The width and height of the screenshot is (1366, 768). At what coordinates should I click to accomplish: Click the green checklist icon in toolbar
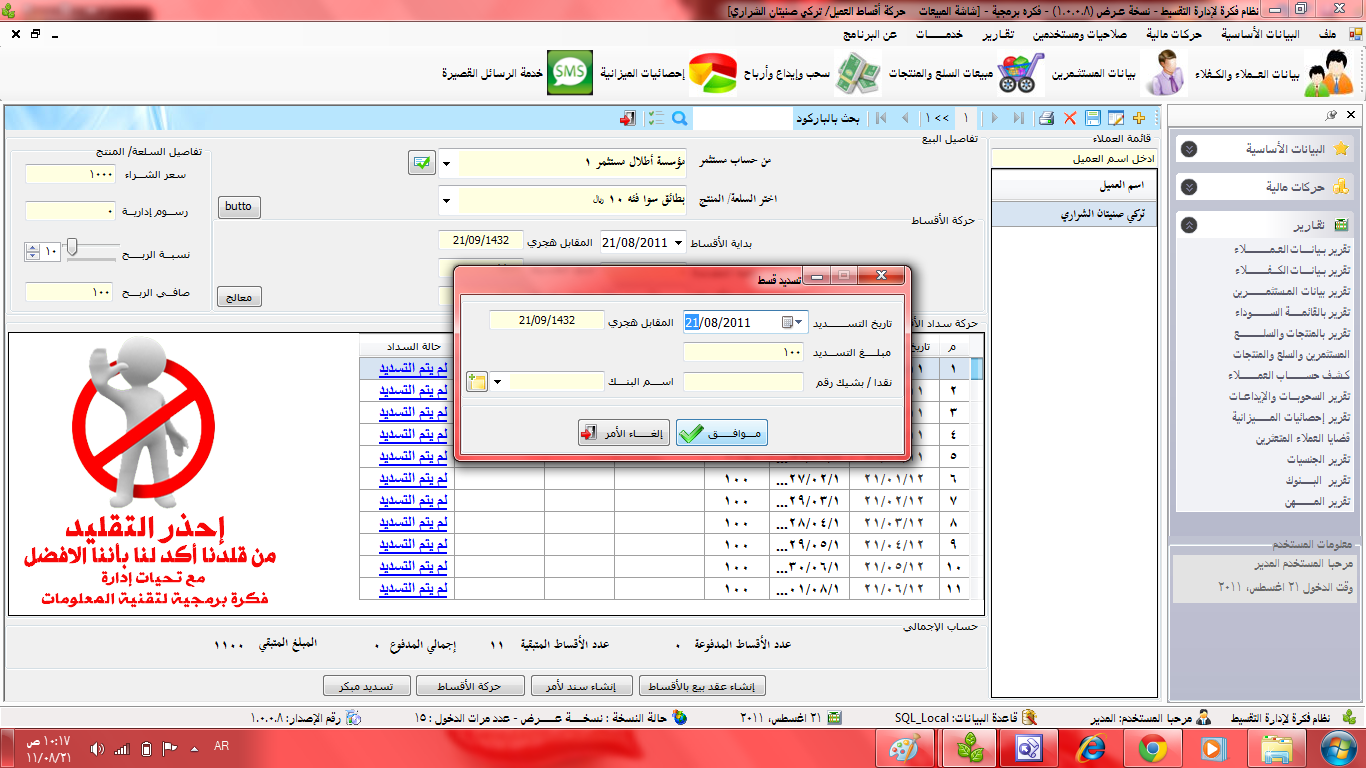click(x=655, y=118)
